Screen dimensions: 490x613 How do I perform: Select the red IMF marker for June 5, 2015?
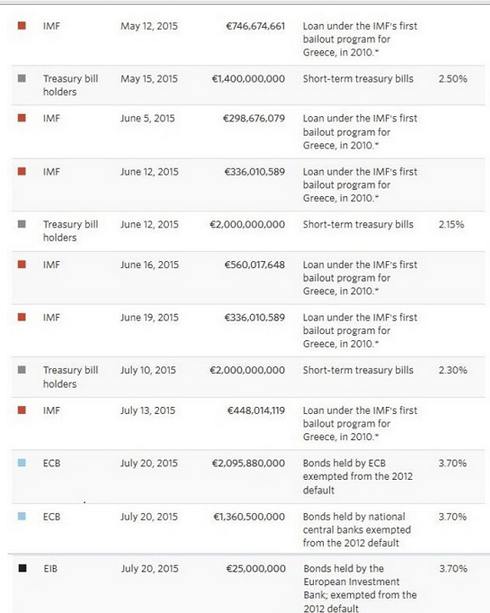pos(22,118)
